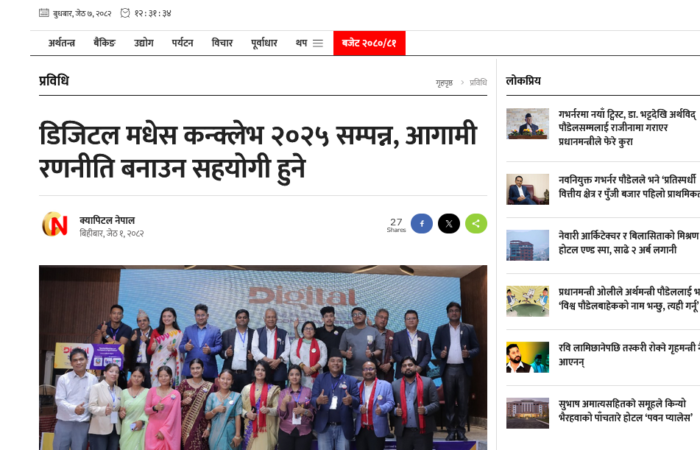Select the उद्योग navigation item
The width and height of the screenshot is (700, 450).
[144, 43]
